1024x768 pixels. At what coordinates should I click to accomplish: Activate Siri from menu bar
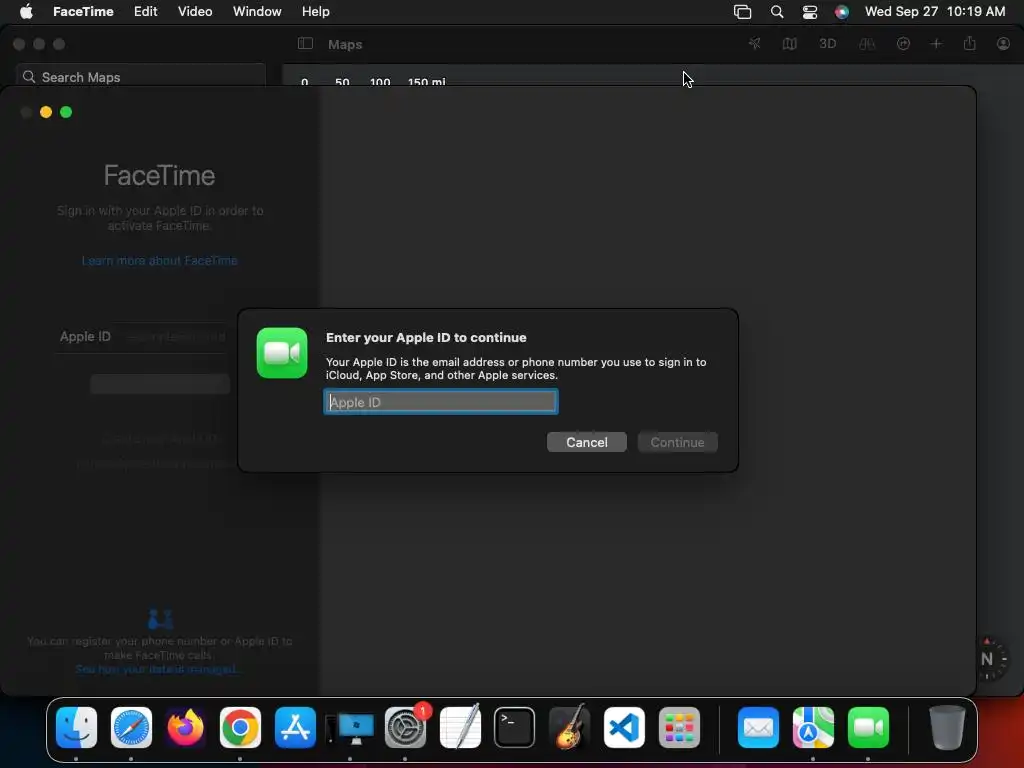[842, 12]
